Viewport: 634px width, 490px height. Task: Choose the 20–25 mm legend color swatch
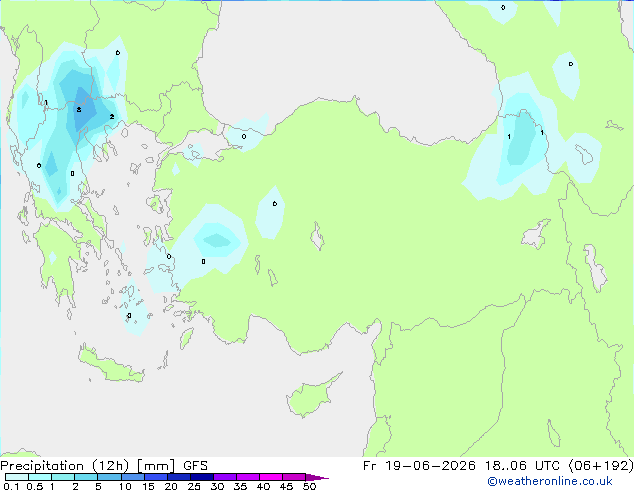click(179, 477)
